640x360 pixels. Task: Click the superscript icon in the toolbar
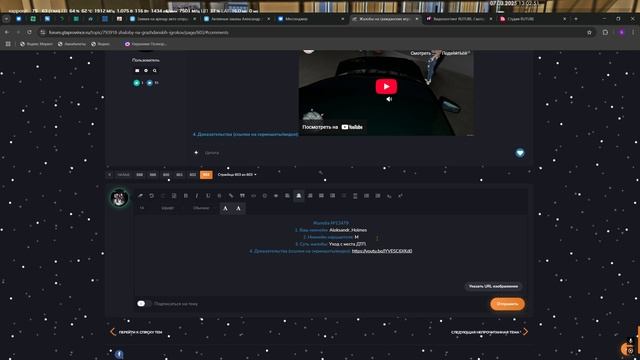point(400,196)
